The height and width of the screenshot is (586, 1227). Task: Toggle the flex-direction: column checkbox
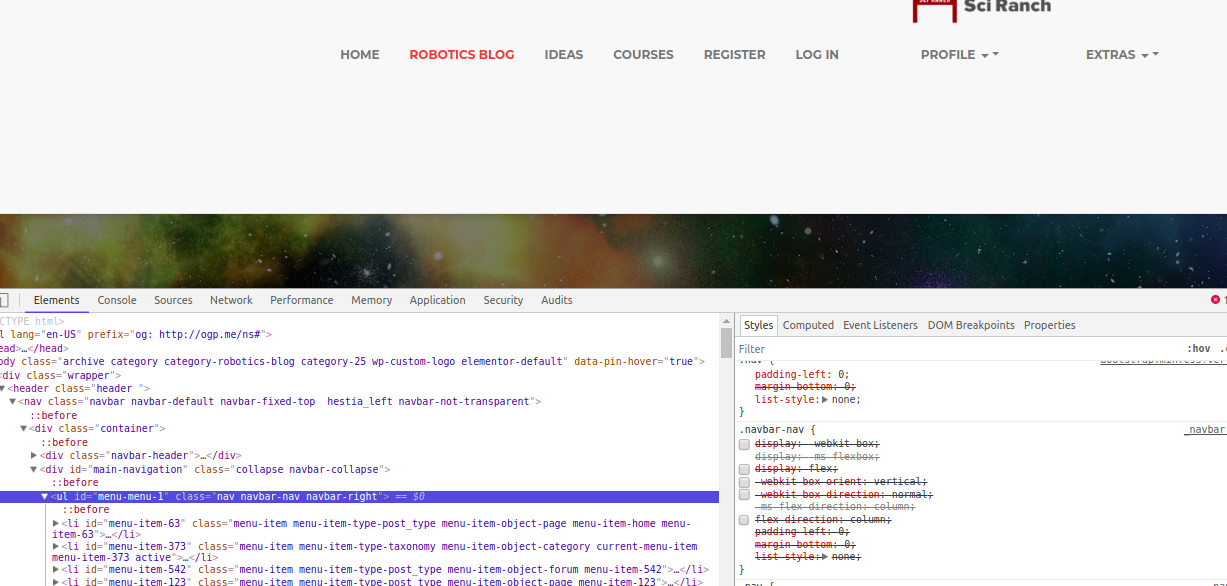coord(744,520)
